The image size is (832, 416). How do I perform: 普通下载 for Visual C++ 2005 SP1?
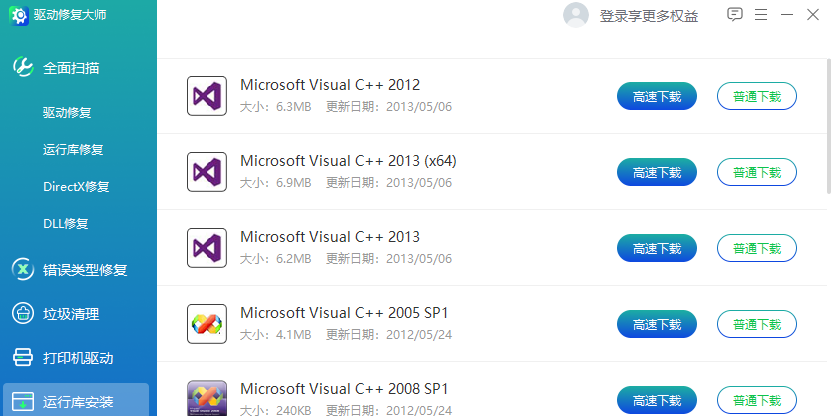tap(757, 324)
